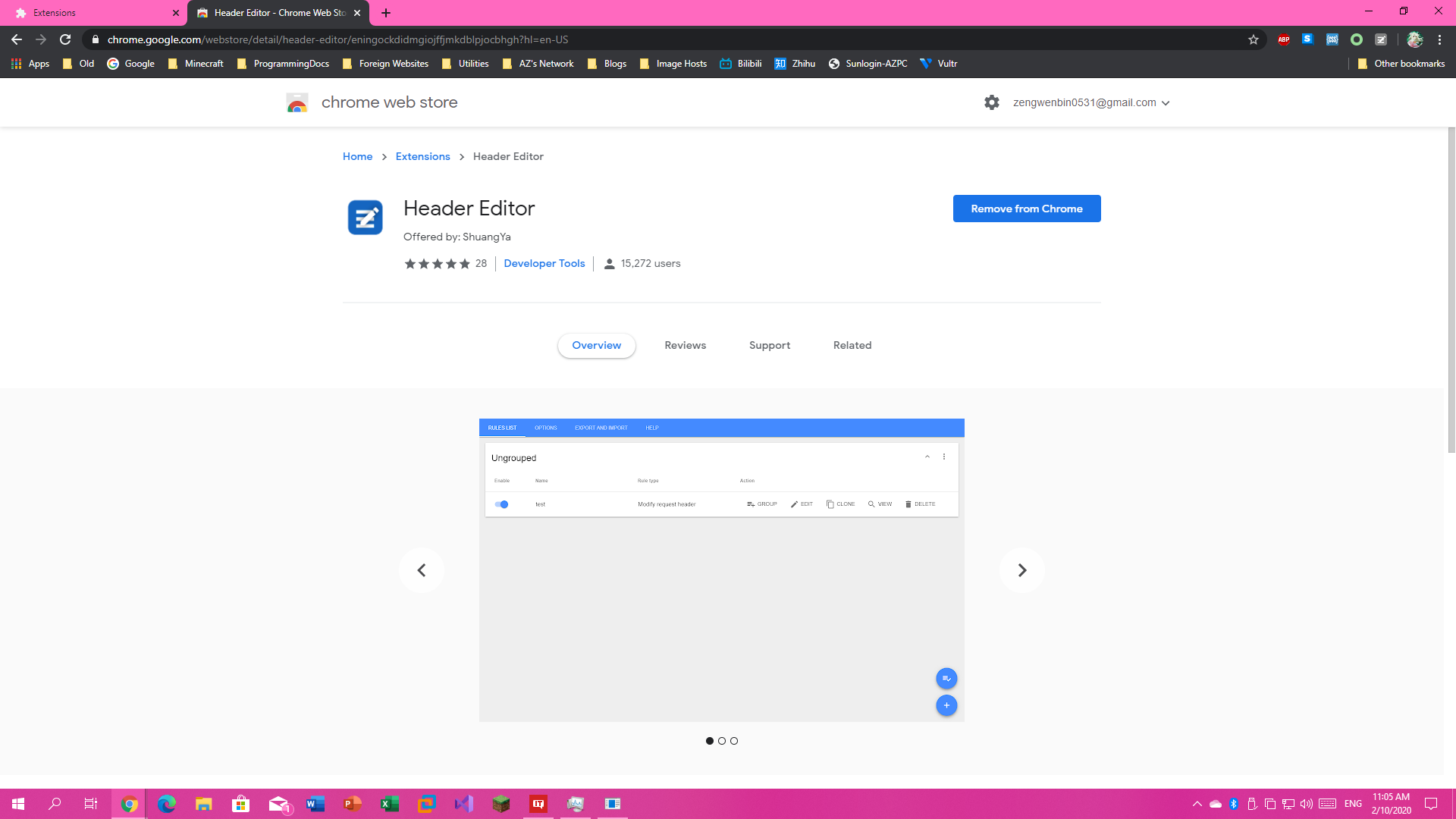Select the first screenshot dot indicator

(x=710, y=741)
